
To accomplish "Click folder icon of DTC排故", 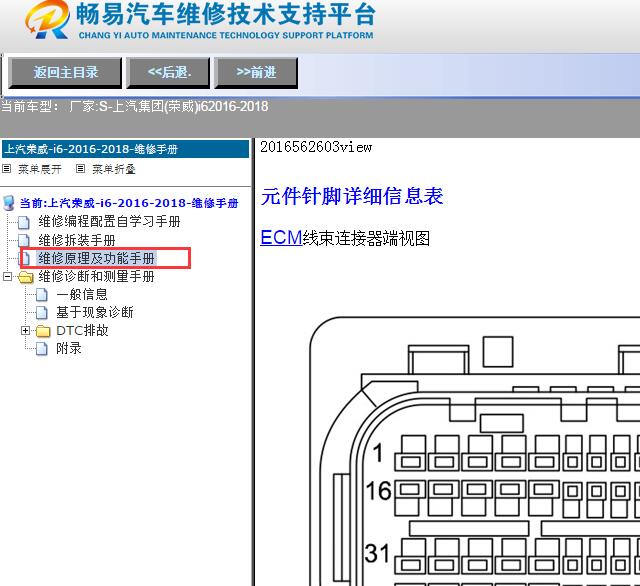I will (43, 331).
